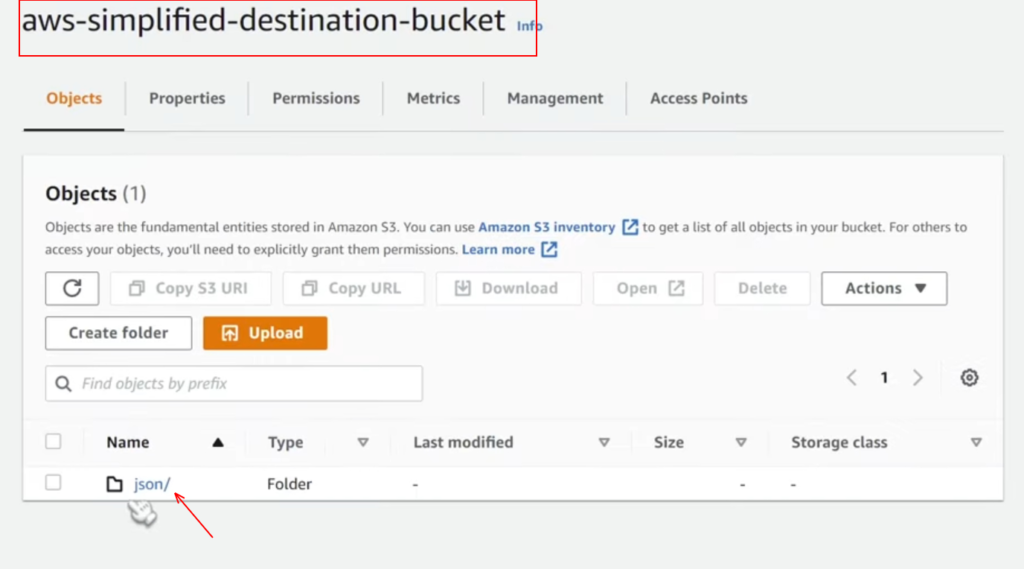Click the orange Upload button
Image resolution: width=1024 pixels, height=569 pixels.
coord(265,333)
